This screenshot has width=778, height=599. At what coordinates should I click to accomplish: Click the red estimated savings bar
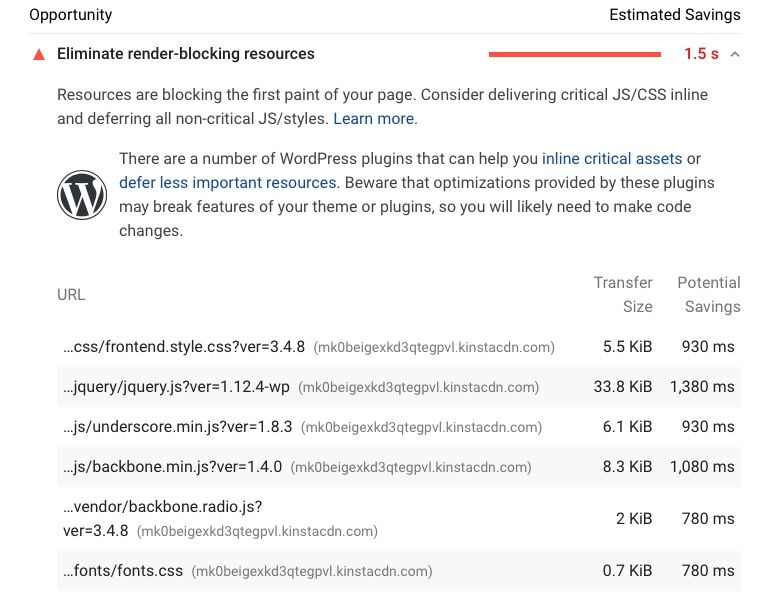(574, 54)
